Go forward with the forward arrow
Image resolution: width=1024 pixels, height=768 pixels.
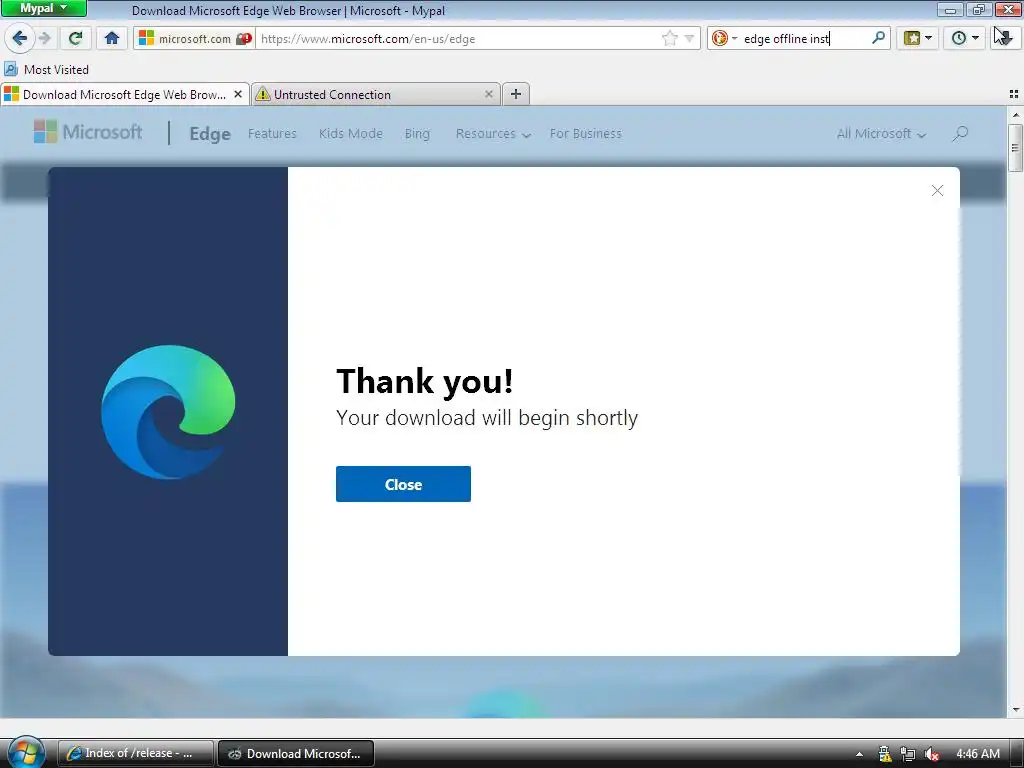[45, 38]
